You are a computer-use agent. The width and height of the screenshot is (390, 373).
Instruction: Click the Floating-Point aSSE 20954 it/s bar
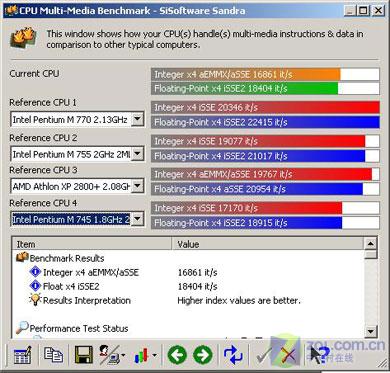point(257,189)
